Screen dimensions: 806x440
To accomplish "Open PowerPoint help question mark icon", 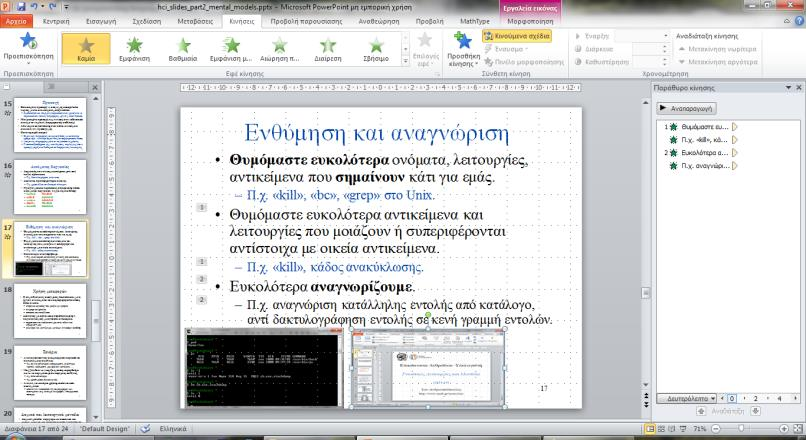I will (x=799, y=21).
